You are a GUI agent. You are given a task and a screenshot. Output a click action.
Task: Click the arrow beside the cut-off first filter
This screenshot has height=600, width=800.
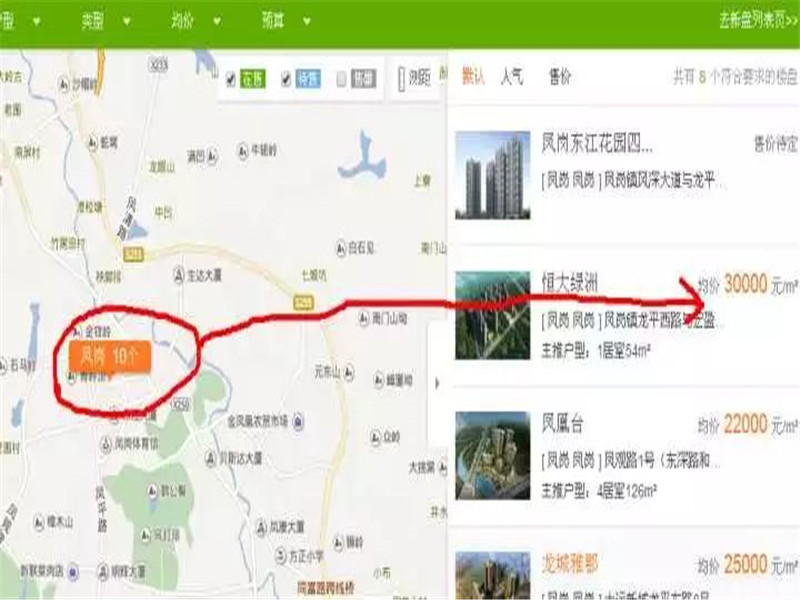(36, 21)
